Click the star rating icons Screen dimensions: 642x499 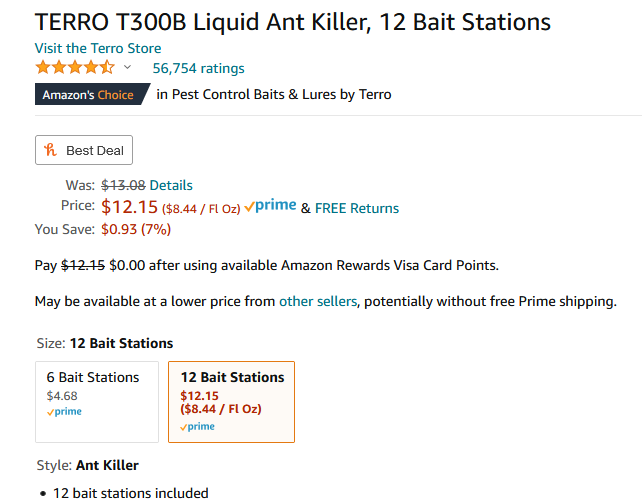pos(75,67)
